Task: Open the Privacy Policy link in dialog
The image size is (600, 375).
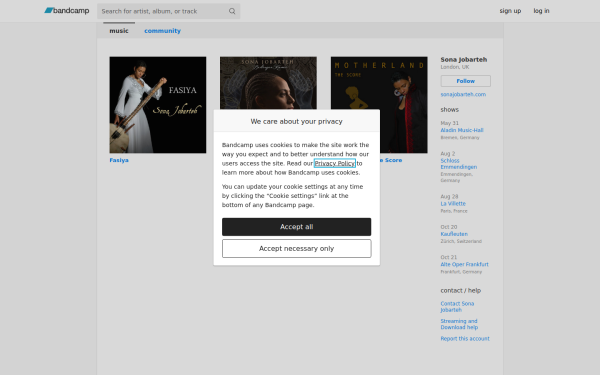Action: [334, 163]
